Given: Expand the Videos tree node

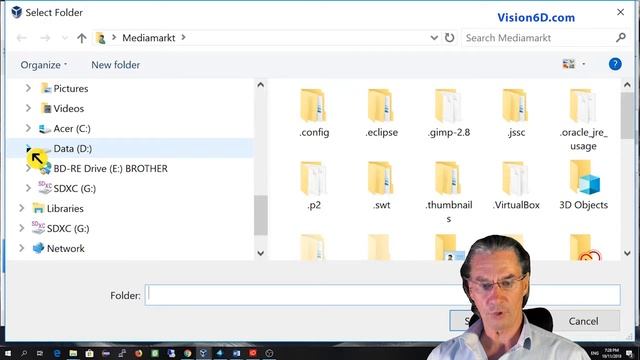Looking at the screenshot, I should point(28,108).
